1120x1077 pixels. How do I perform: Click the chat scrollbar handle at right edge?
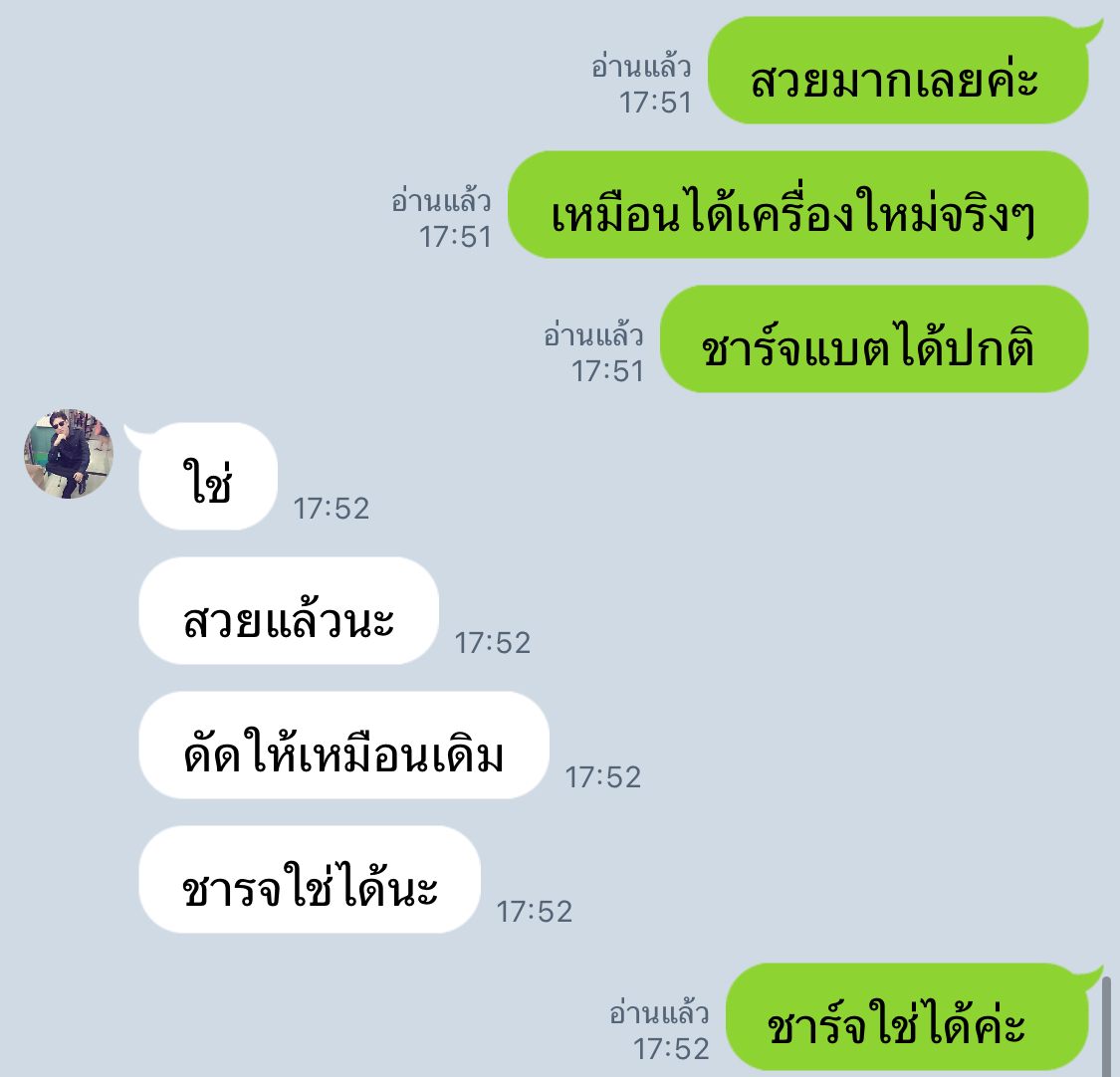tap(1106, 1027)
